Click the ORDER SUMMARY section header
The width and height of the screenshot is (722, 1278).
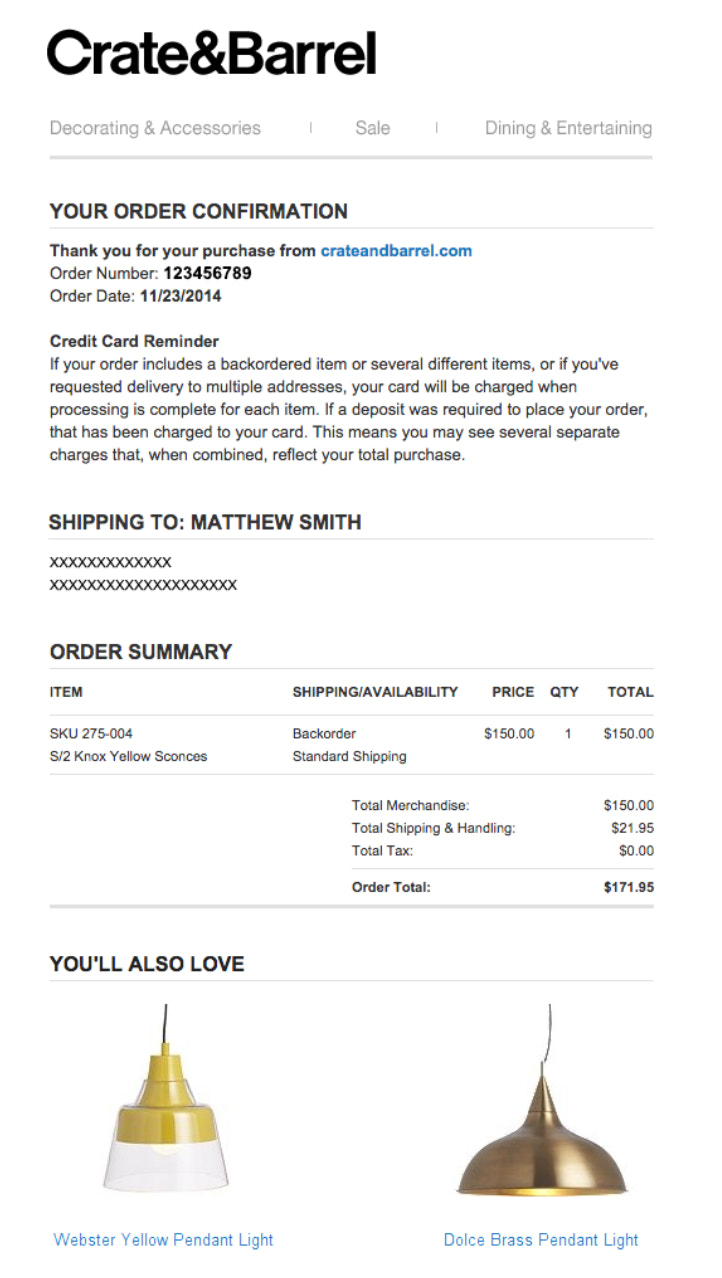[x=140, y=651]
